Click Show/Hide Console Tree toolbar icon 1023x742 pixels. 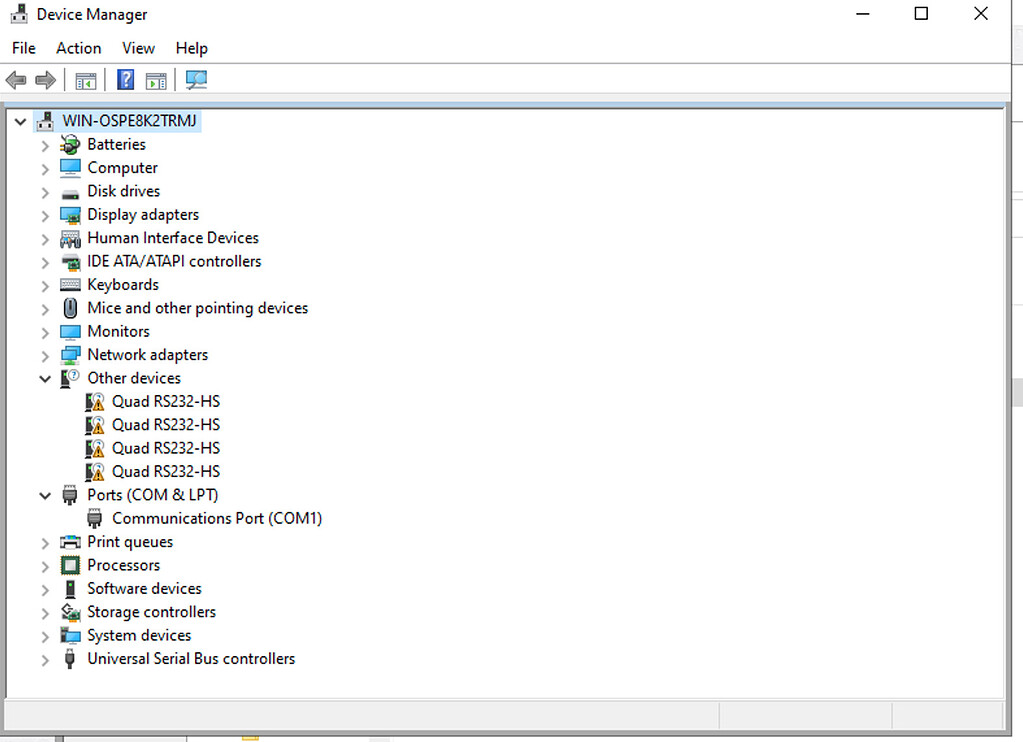86,80
